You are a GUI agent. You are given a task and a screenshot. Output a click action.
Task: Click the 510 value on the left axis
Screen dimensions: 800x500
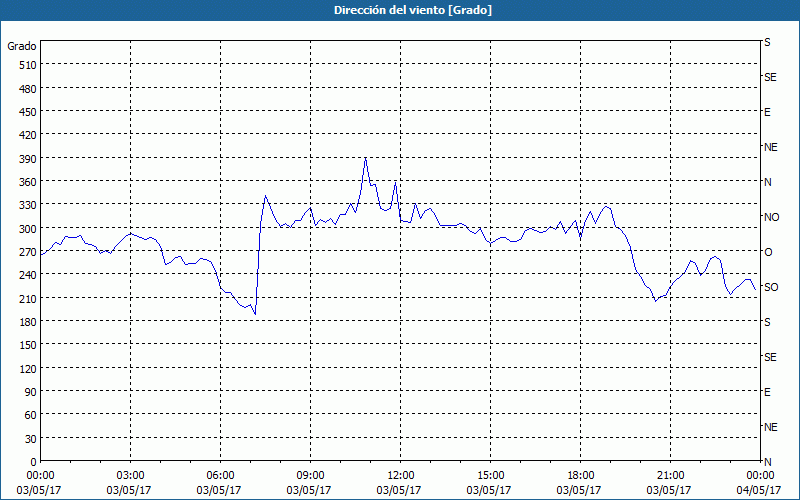(28, 65)
